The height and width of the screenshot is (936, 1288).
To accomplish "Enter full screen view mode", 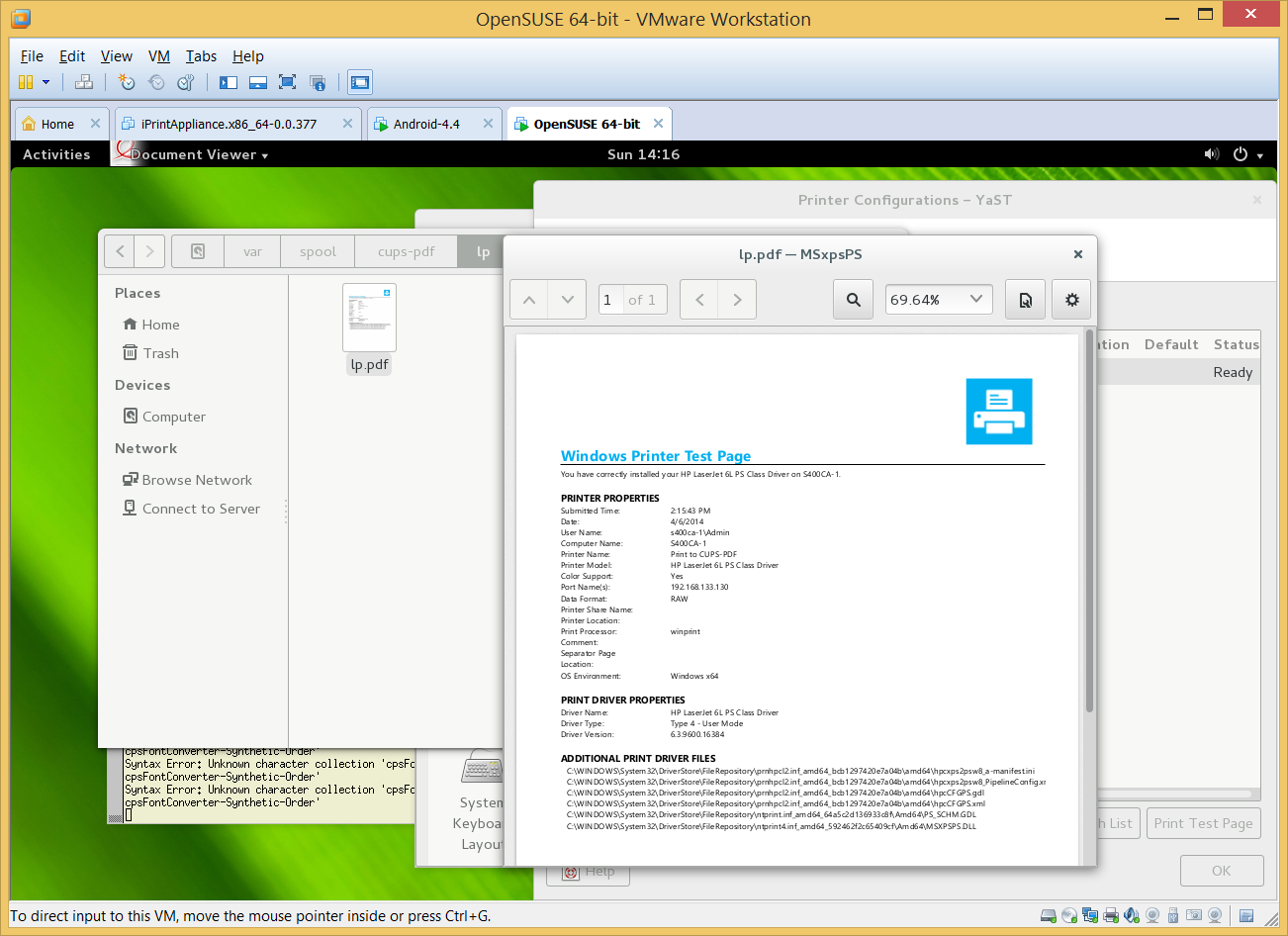I will pyautogui.click(x=286, y=82).
